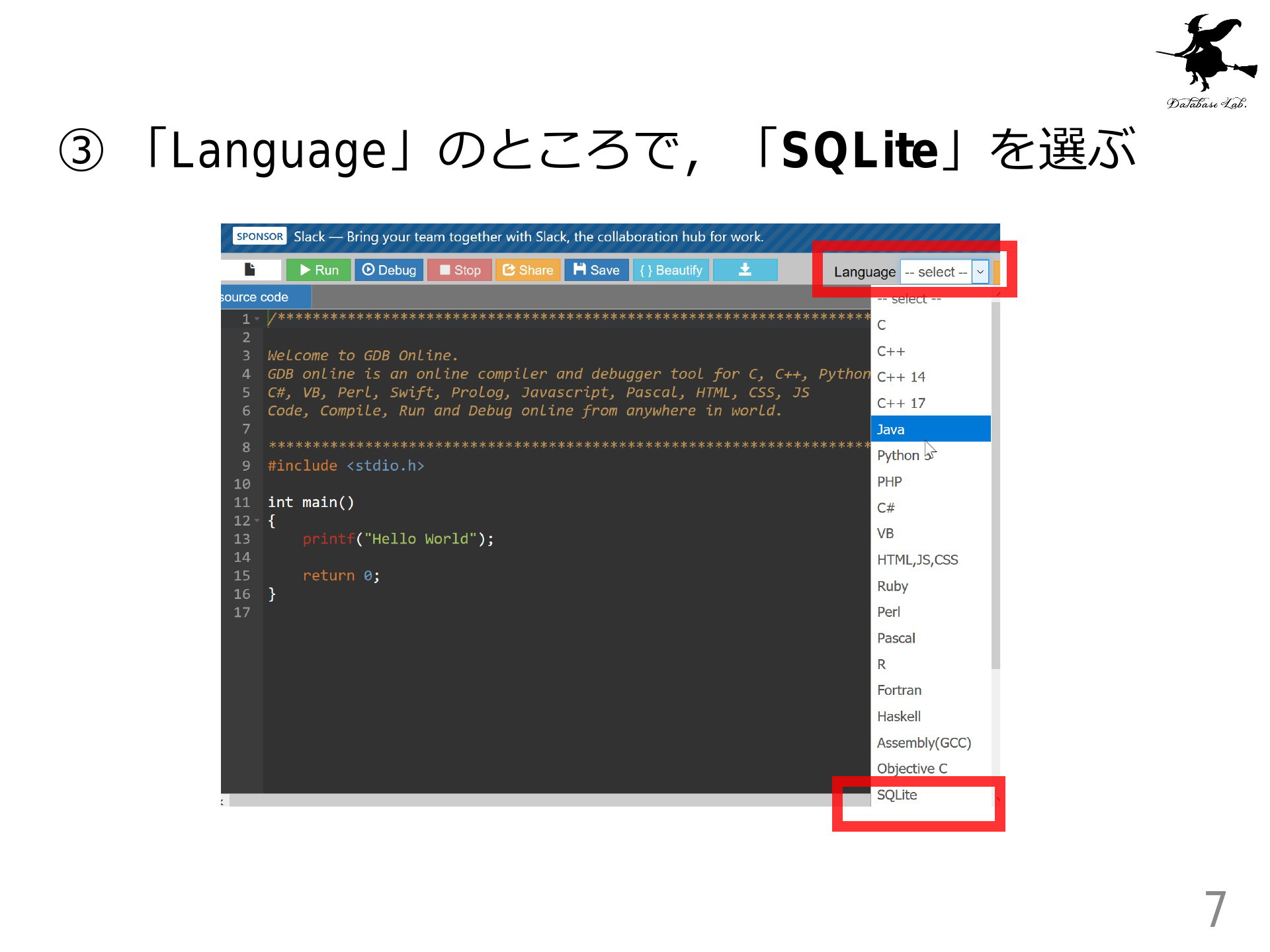Select PHP from the language list
This screenshot has height=952, width=1270.
tap(931, 481)
